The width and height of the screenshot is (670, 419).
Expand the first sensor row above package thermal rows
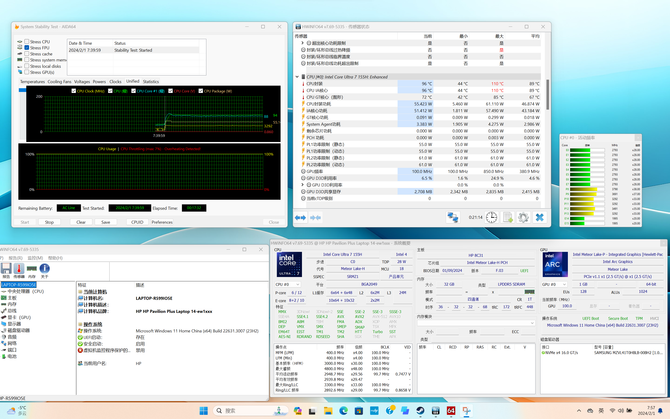coord(303,43)
